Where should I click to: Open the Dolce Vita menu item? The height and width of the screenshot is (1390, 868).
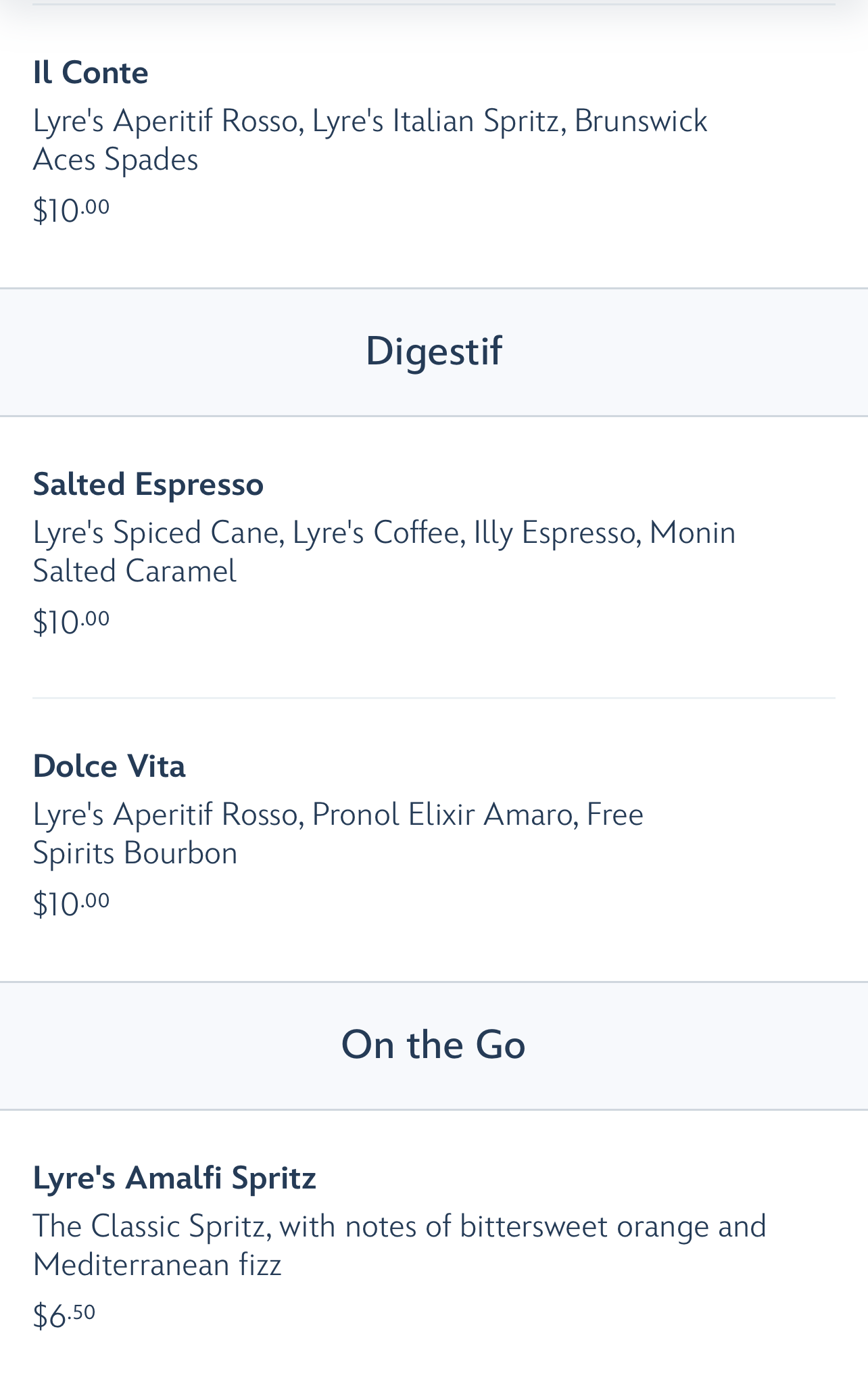coord(109,767)
